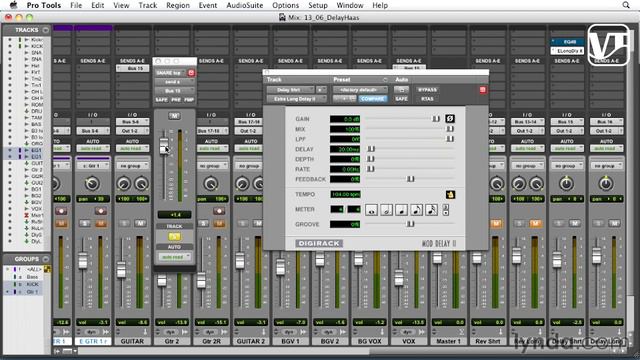Select the VOX track name button
This screenshot has height=360, width=640.
click(409, 341)
